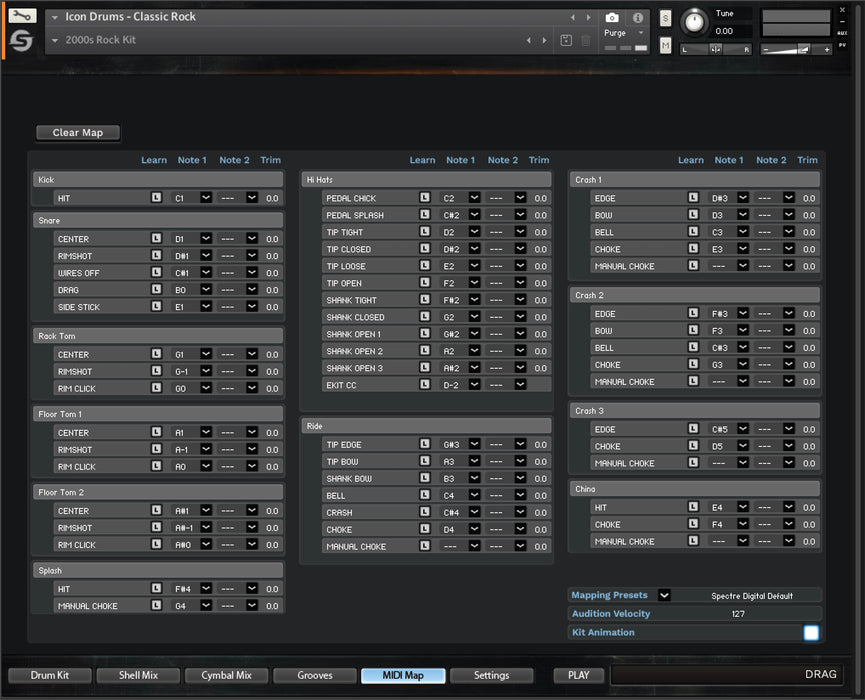Enable Solo with the S button
The height and width of the screenshot is (700, 865).
(x=664, y=17)
